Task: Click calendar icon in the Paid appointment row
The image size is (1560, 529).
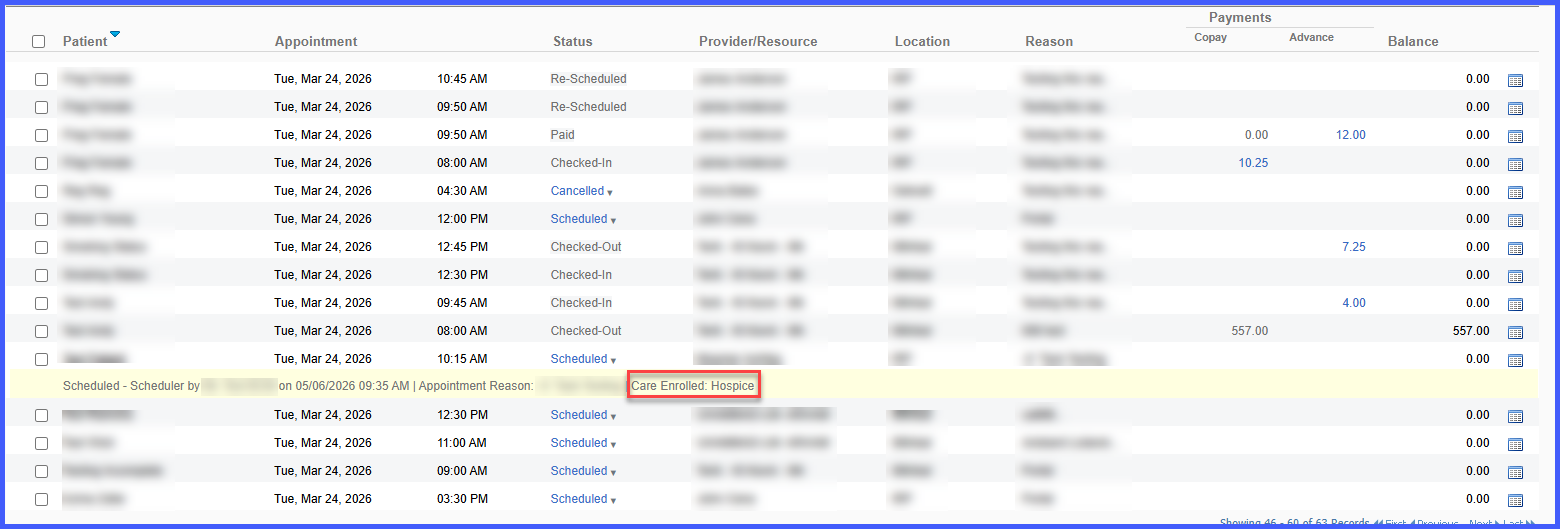Action: 1515,136
